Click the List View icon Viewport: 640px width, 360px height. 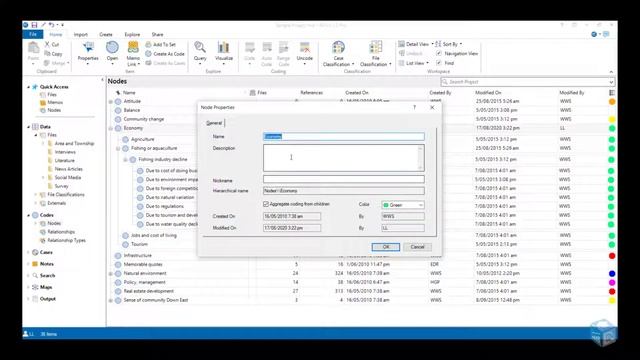[x=402, y=63]
